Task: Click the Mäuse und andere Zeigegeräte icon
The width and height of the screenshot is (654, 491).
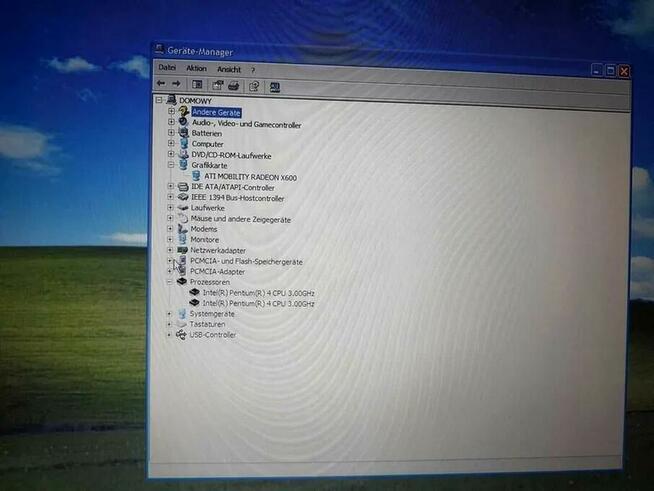Action: coord(183,218)
